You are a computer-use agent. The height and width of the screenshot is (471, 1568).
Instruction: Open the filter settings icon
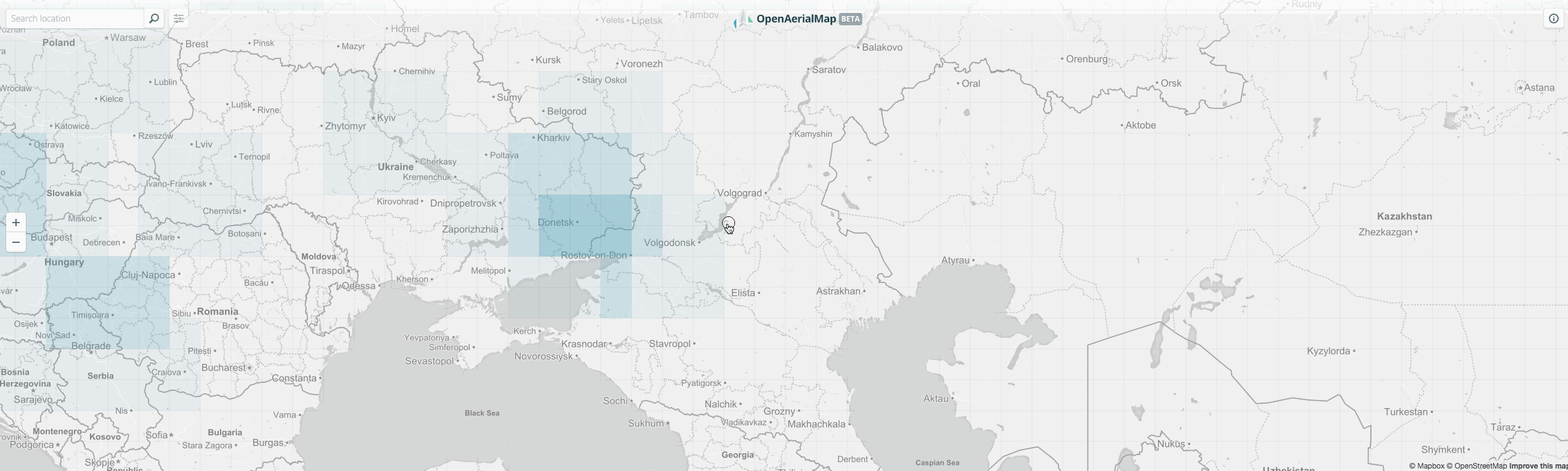tap(179, 18)
